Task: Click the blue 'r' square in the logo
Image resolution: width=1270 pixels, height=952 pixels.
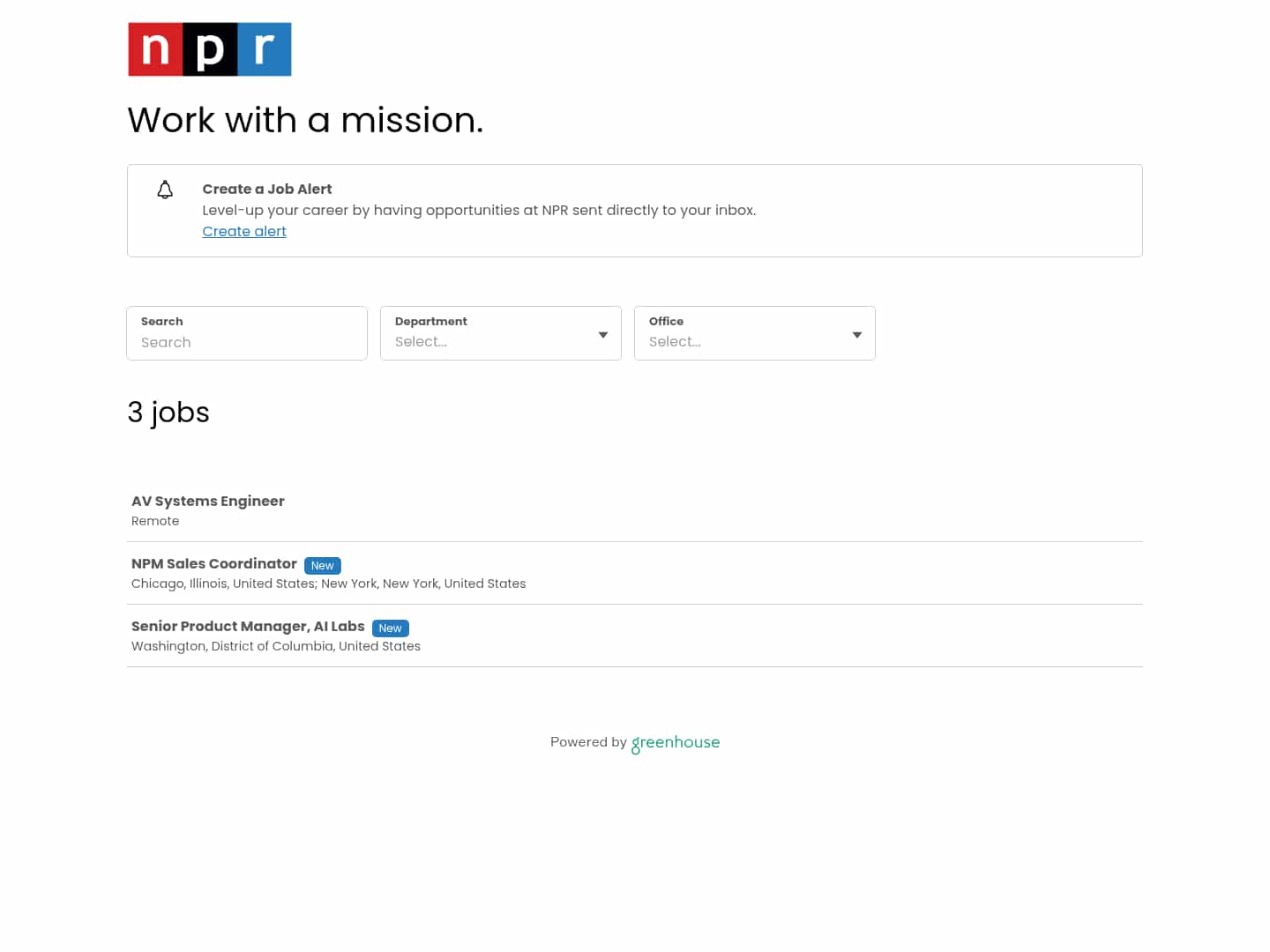Action: [264, 48]
